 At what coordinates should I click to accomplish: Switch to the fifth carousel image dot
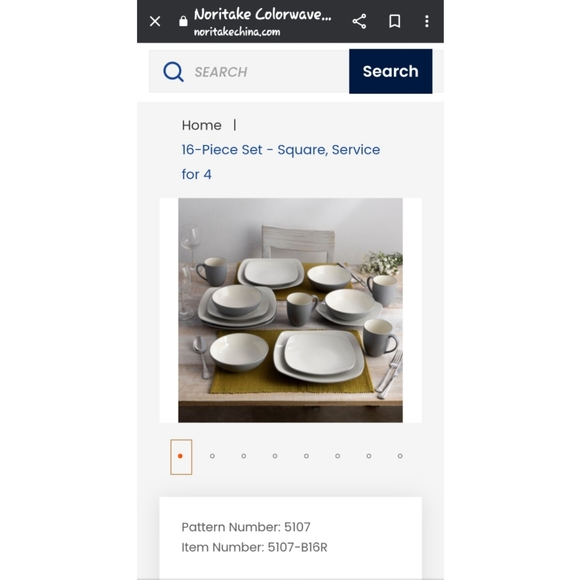pyautogui.click(x=306, y=456)
